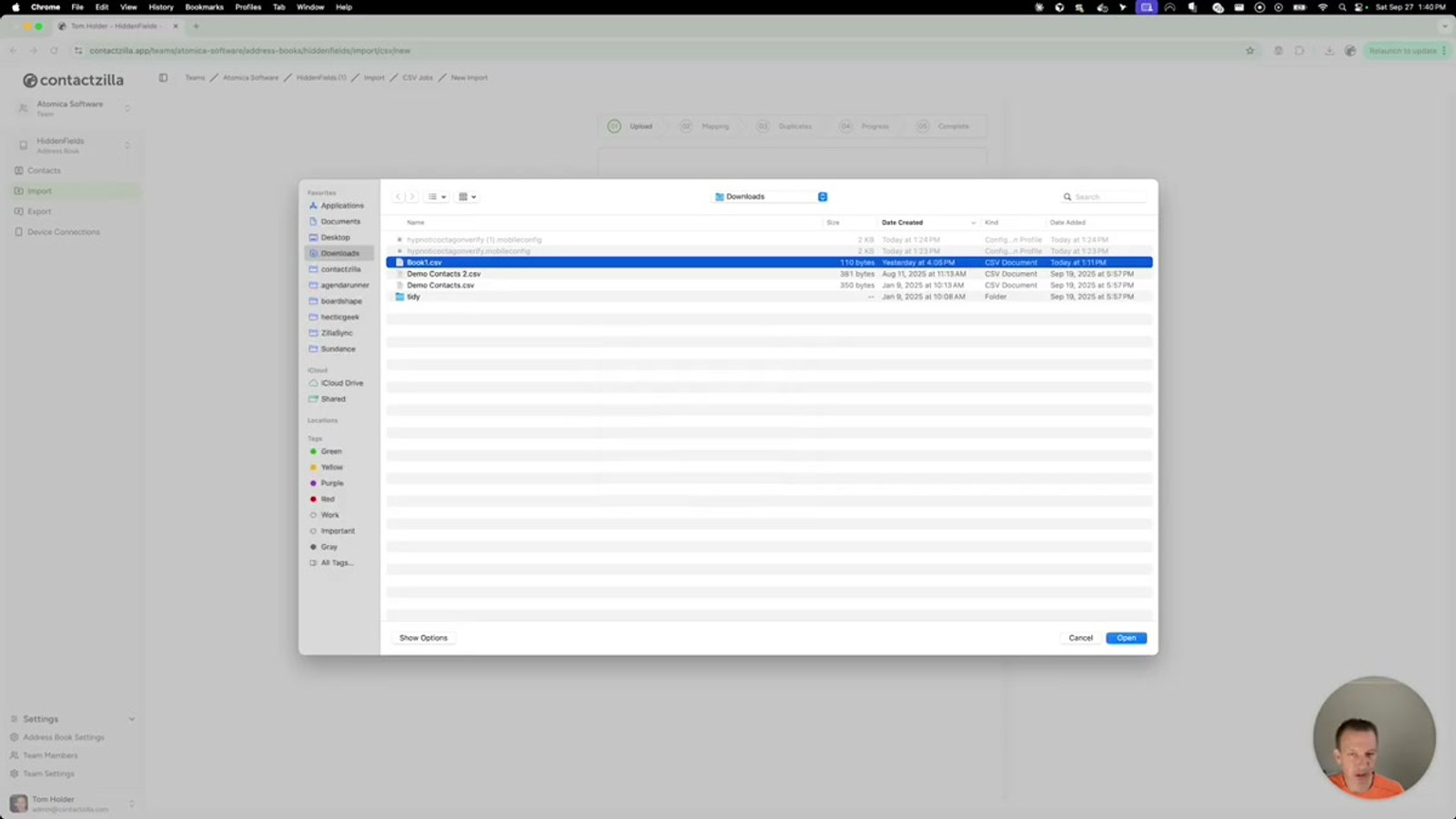The width and height of the screenshot is (1456, 819).
Task: Sort files by Date Created column
Action: tap(902, 222)
